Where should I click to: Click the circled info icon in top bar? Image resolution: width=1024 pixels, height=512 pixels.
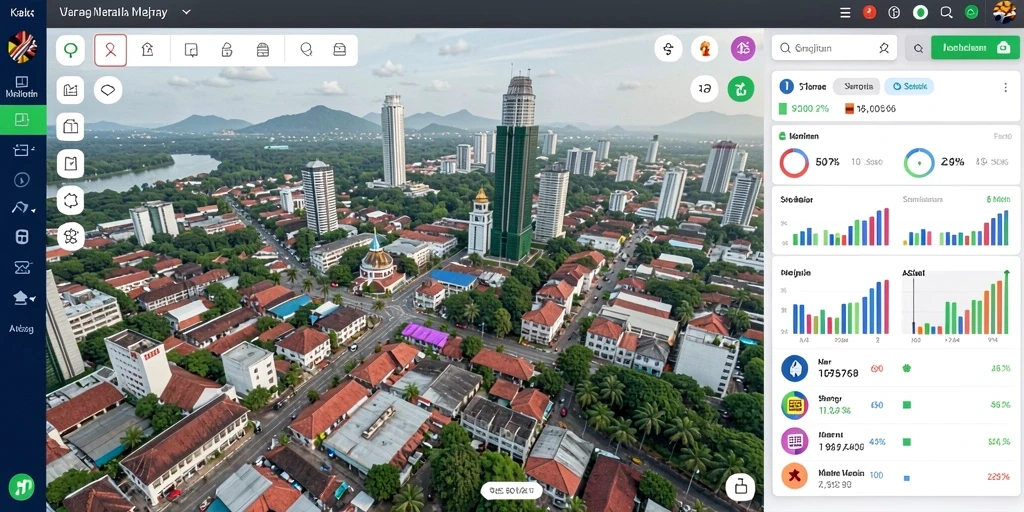point(895,12)
